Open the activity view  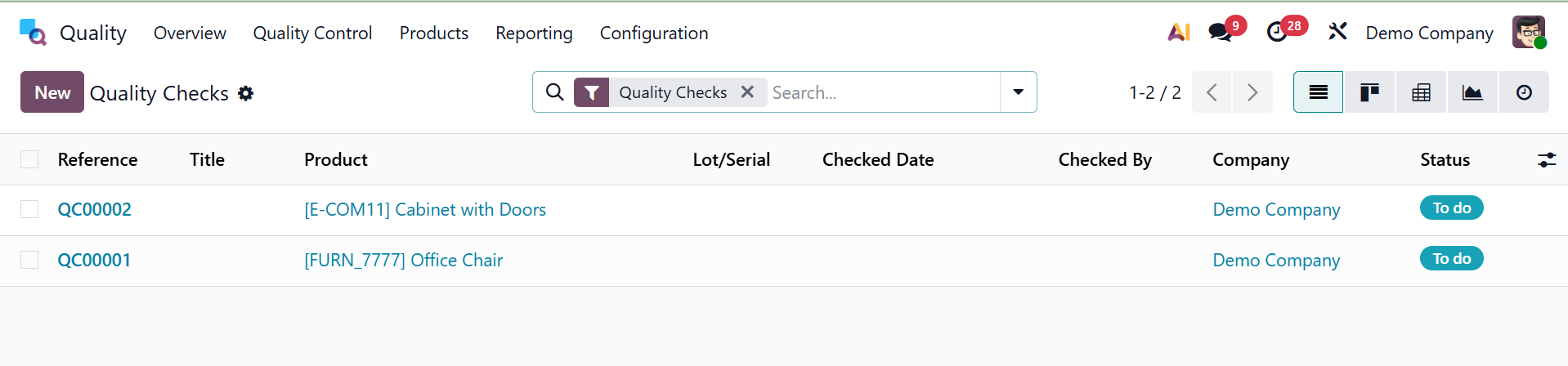1524,92
